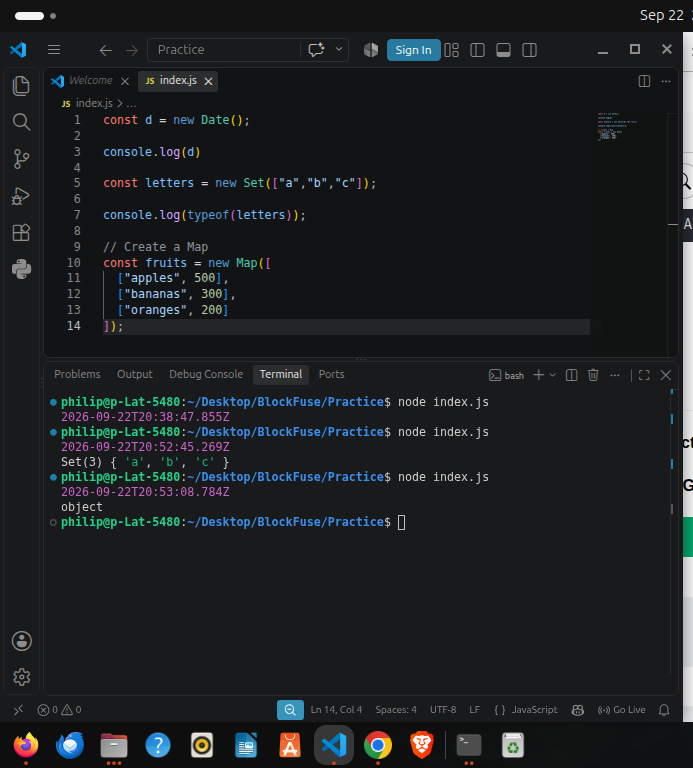The height and width of the screenshot is (768, 693).
Task: Open the hamburger application menu
Action: (54, 50)
